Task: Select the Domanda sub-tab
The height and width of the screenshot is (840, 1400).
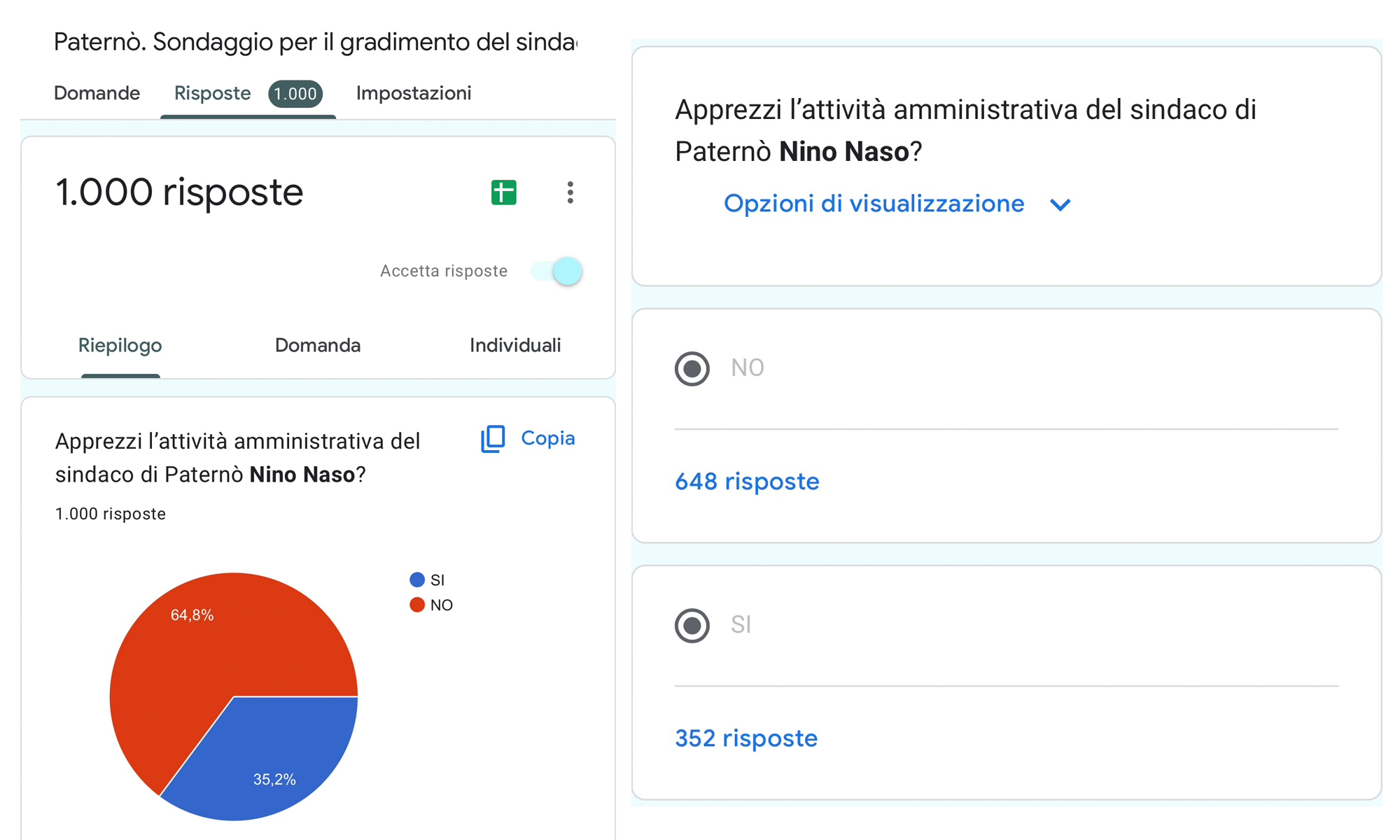Action: pos(318,345)
